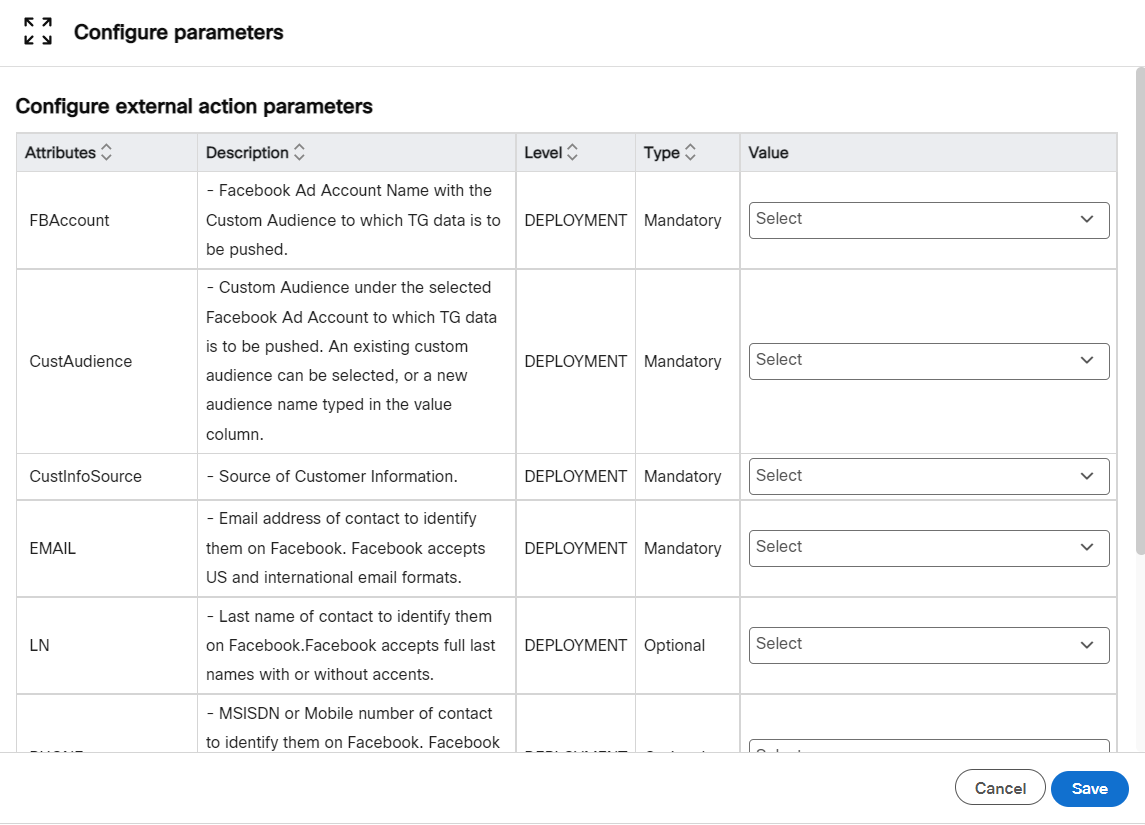Click the chevron on the FBAccount Select field
The image size is (1145, 825).
pyautogui.click(x=1086, y=220)
